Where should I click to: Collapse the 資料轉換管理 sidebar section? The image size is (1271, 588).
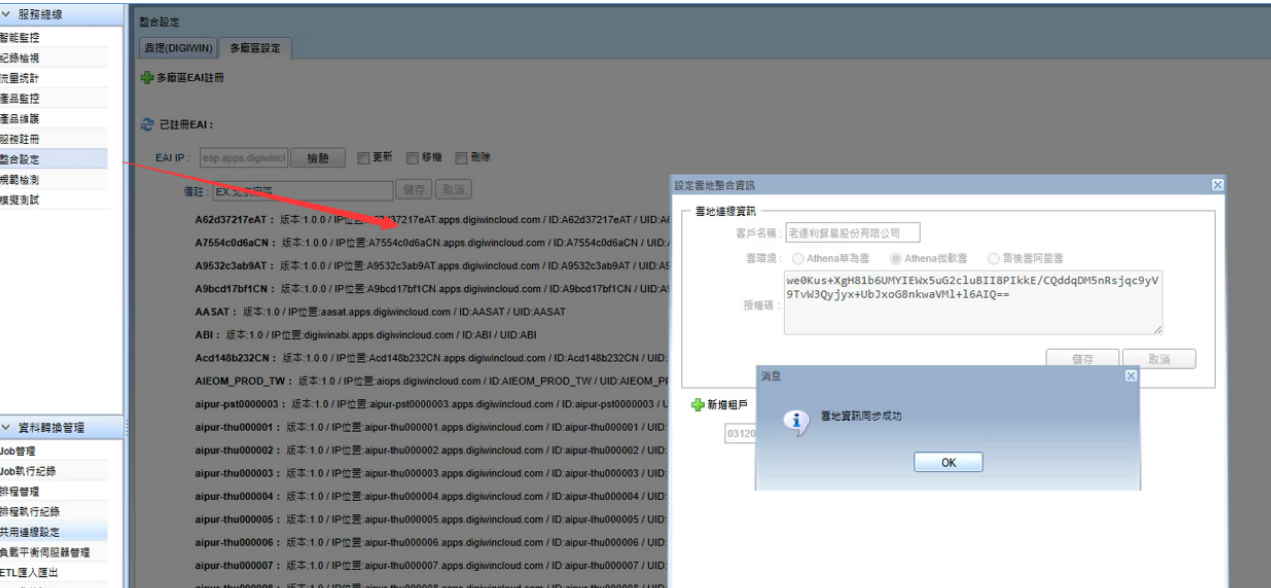point(11,428)
